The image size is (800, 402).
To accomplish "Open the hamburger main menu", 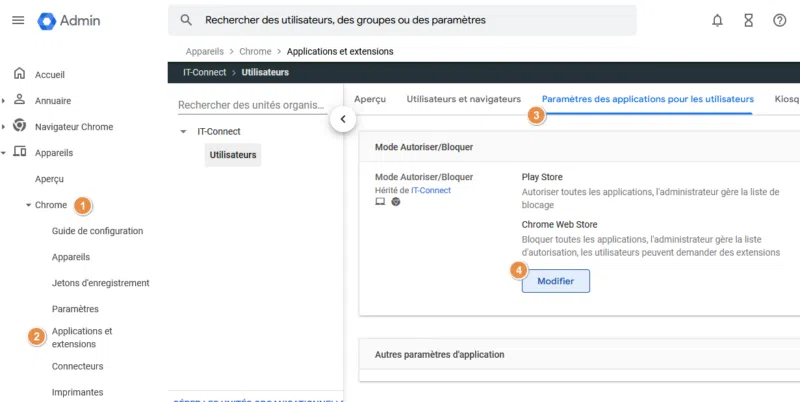I will 17,20.
